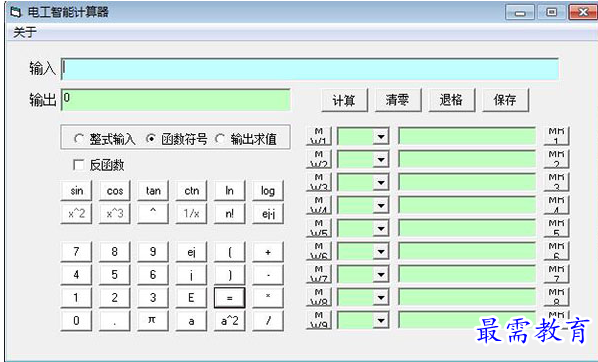This screenshot has height=362, width=598.
Task: Click the tan function button
Action: [x=153, y=191]
